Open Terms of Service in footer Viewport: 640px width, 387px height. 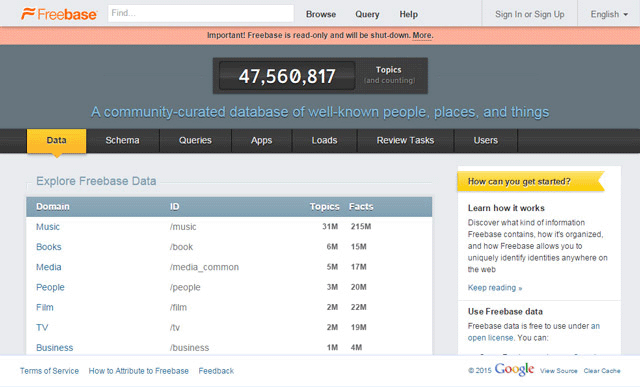(x=49, y=371)
